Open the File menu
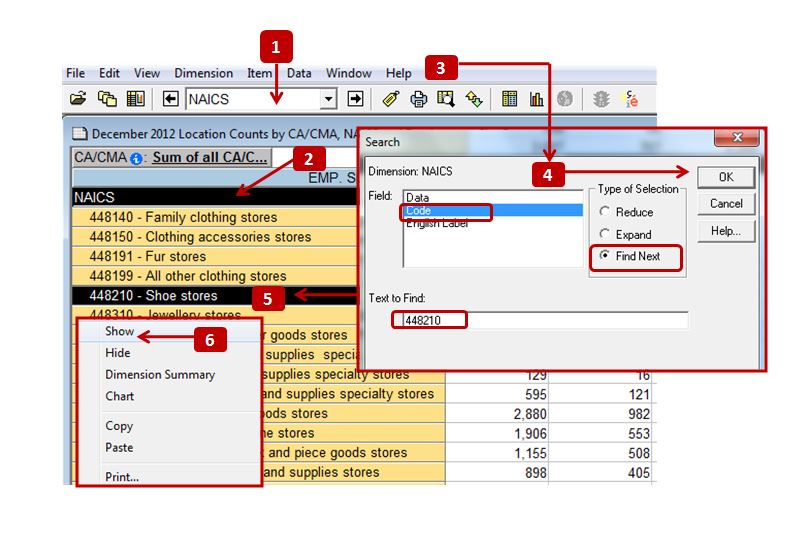The image size is (805, 535). (x=75, y=73)
